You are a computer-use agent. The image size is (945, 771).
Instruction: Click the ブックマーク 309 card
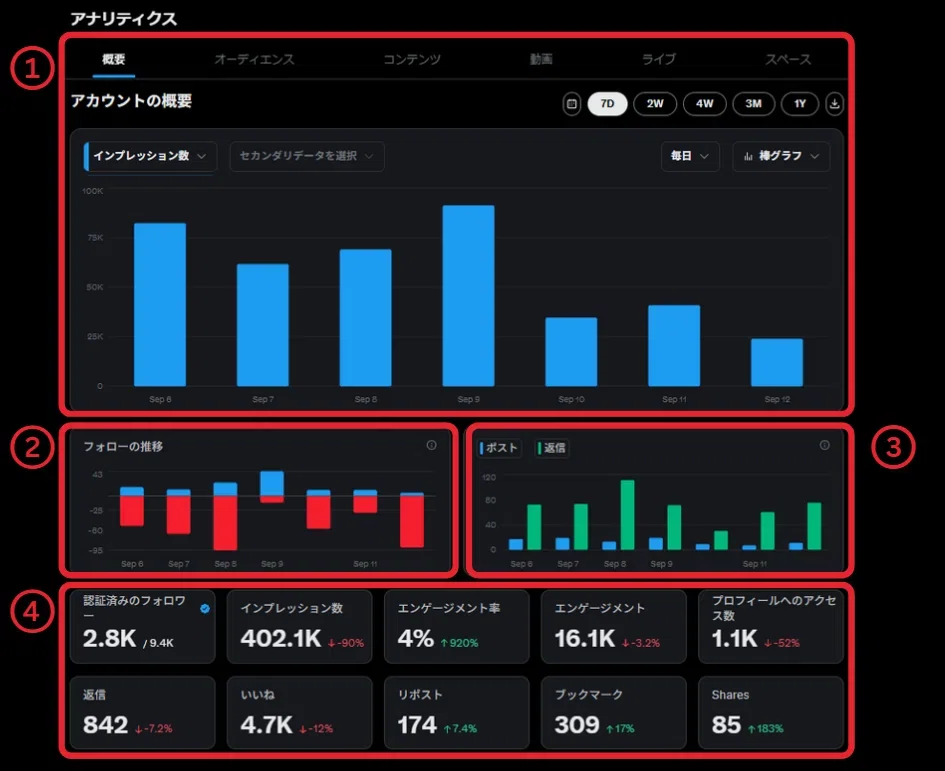click(x=614, y=713)
